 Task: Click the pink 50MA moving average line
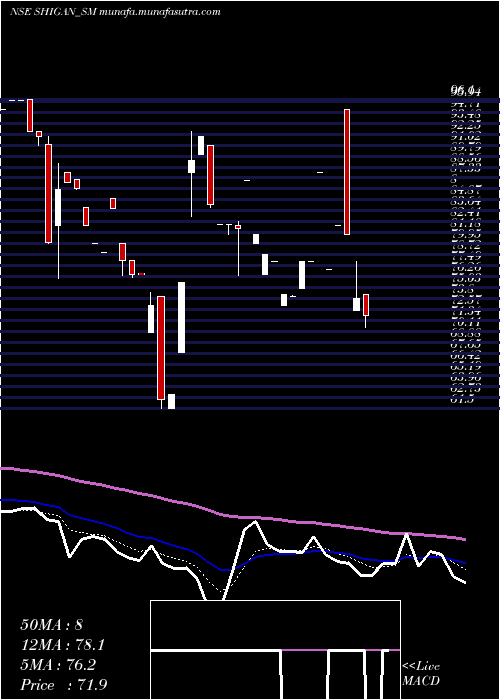pyautogui.click(x=232, y=516)
